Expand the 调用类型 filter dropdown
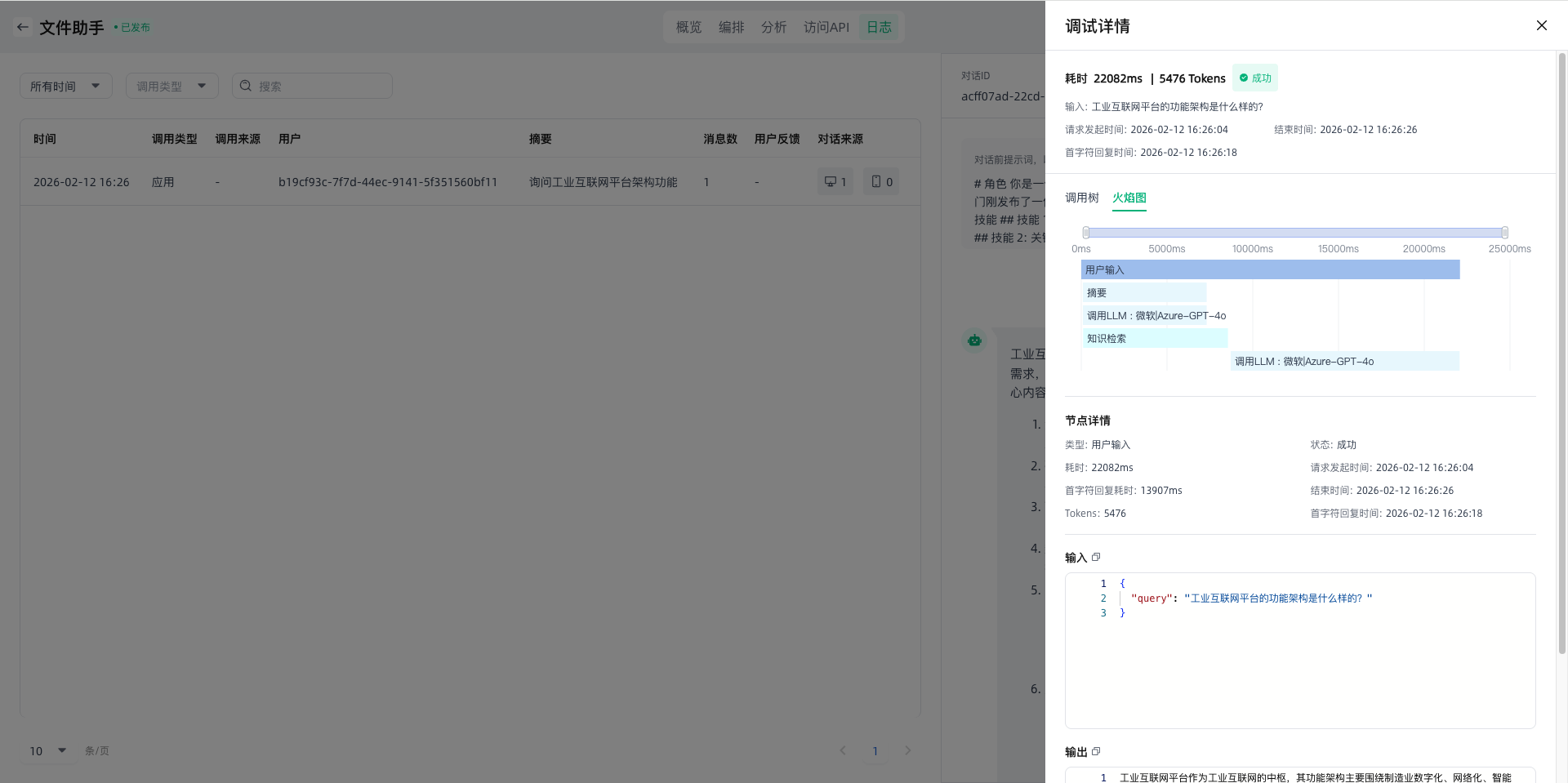The width and height of the screenshot is (1568, 783). (x=171, y=86)
